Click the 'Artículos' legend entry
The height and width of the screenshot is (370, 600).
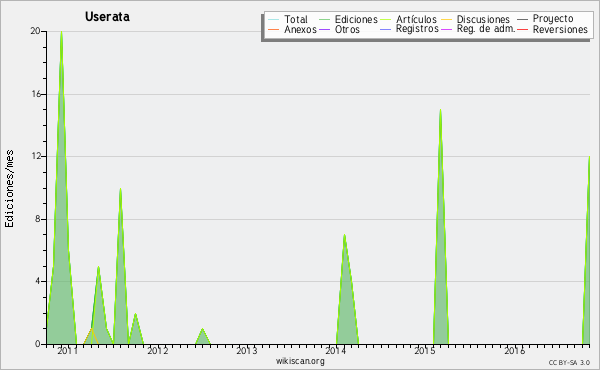click(x=408, y=19)
